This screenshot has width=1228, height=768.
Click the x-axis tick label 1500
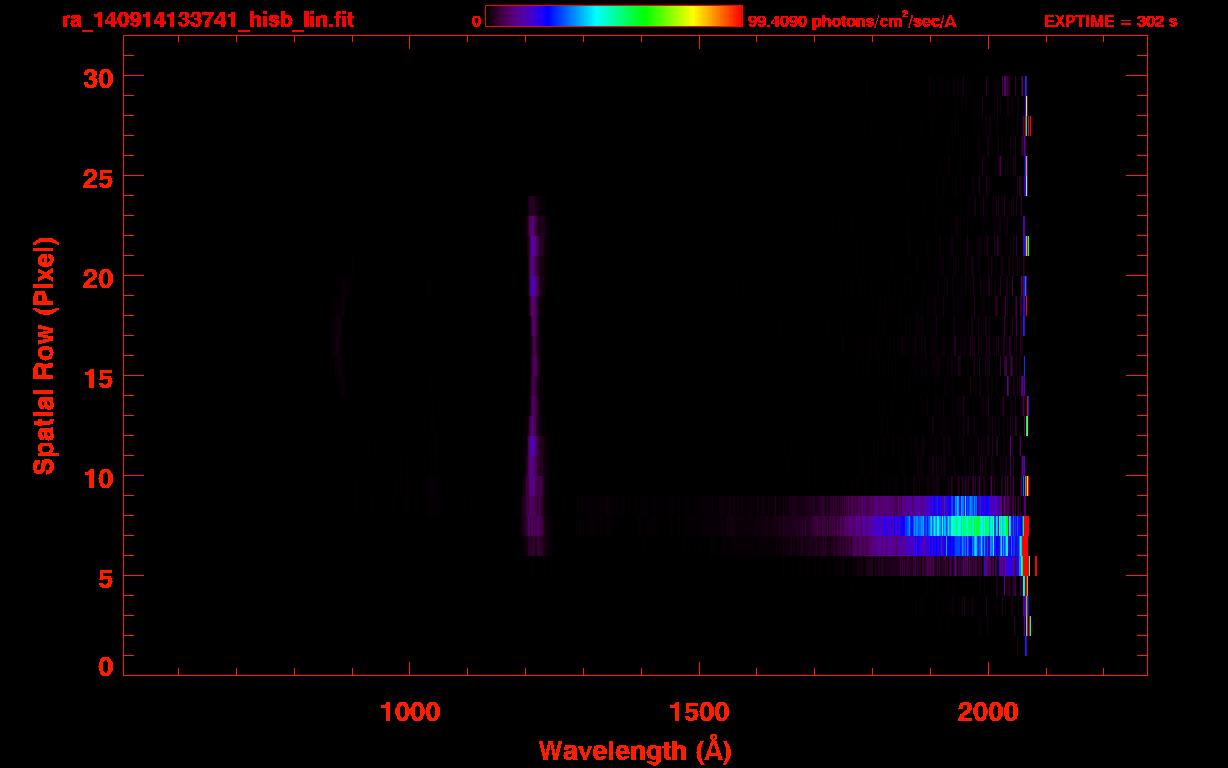click(x=699, y=712)
